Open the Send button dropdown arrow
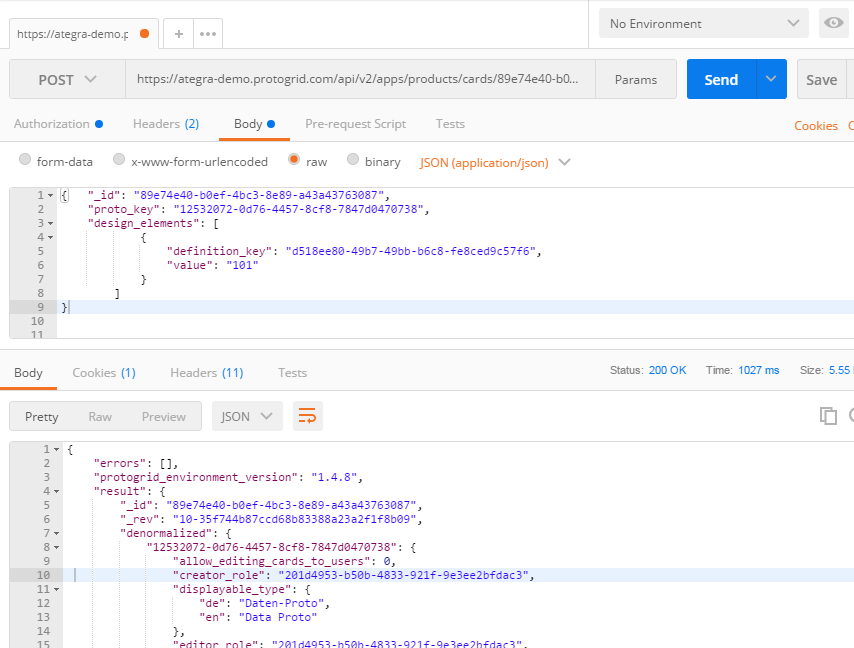This screenshot has height=648, width=854. [771, 79]
